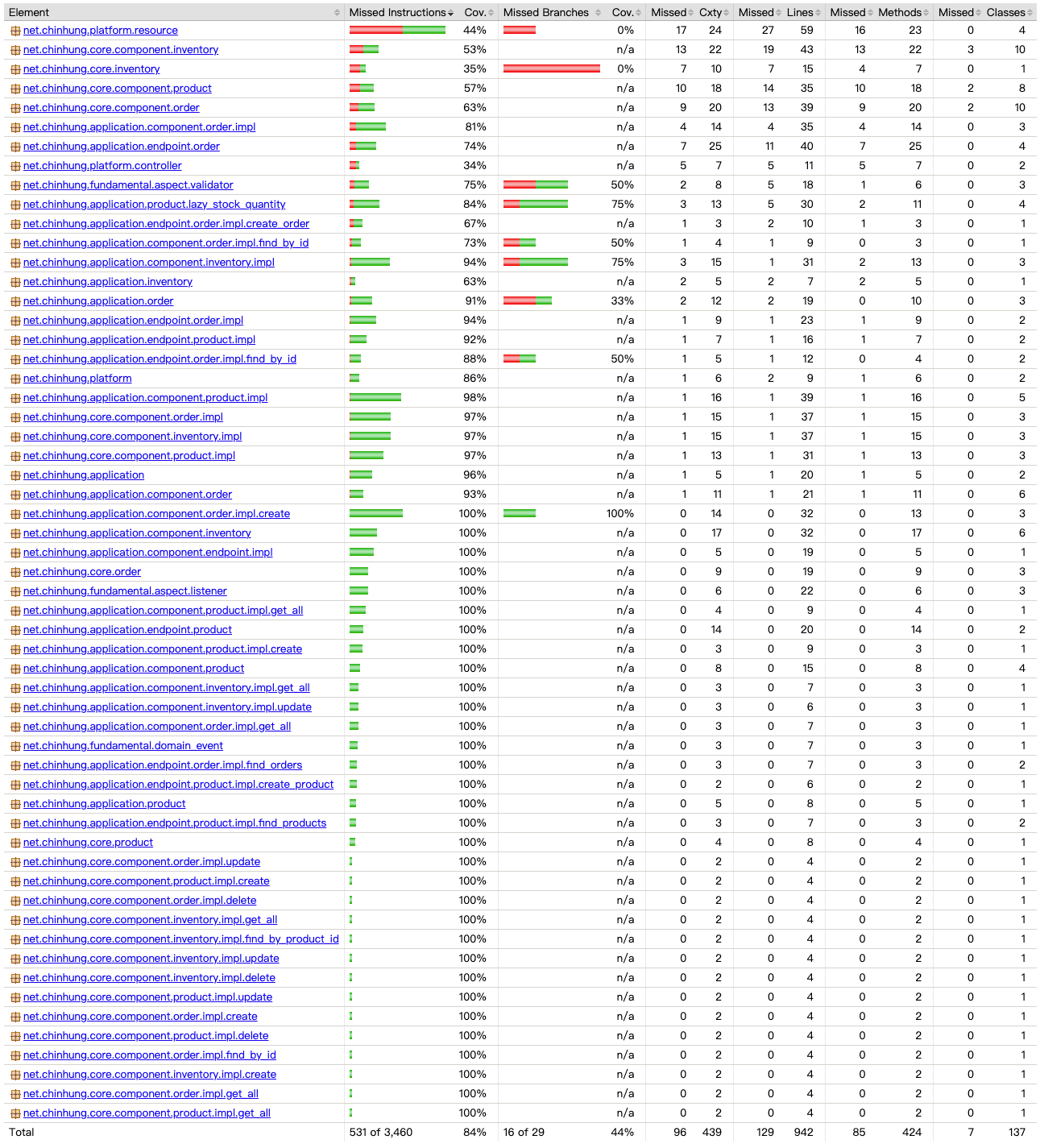Image resolution: width=1040 pixels, height=1148 pixels.
Task: Click package icon beside net.chinhung.core.component.inventory.impl.create
Action: pyautogui.click(x=15, y=1075)
